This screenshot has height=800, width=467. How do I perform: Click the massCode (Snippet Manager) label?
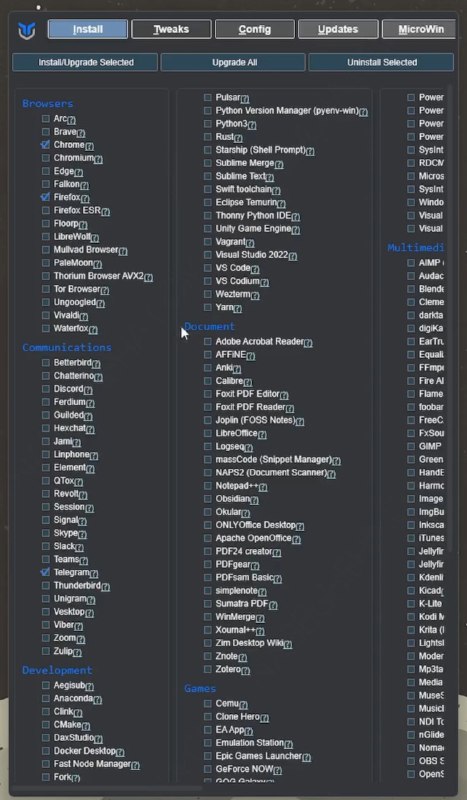pos(274,460)
